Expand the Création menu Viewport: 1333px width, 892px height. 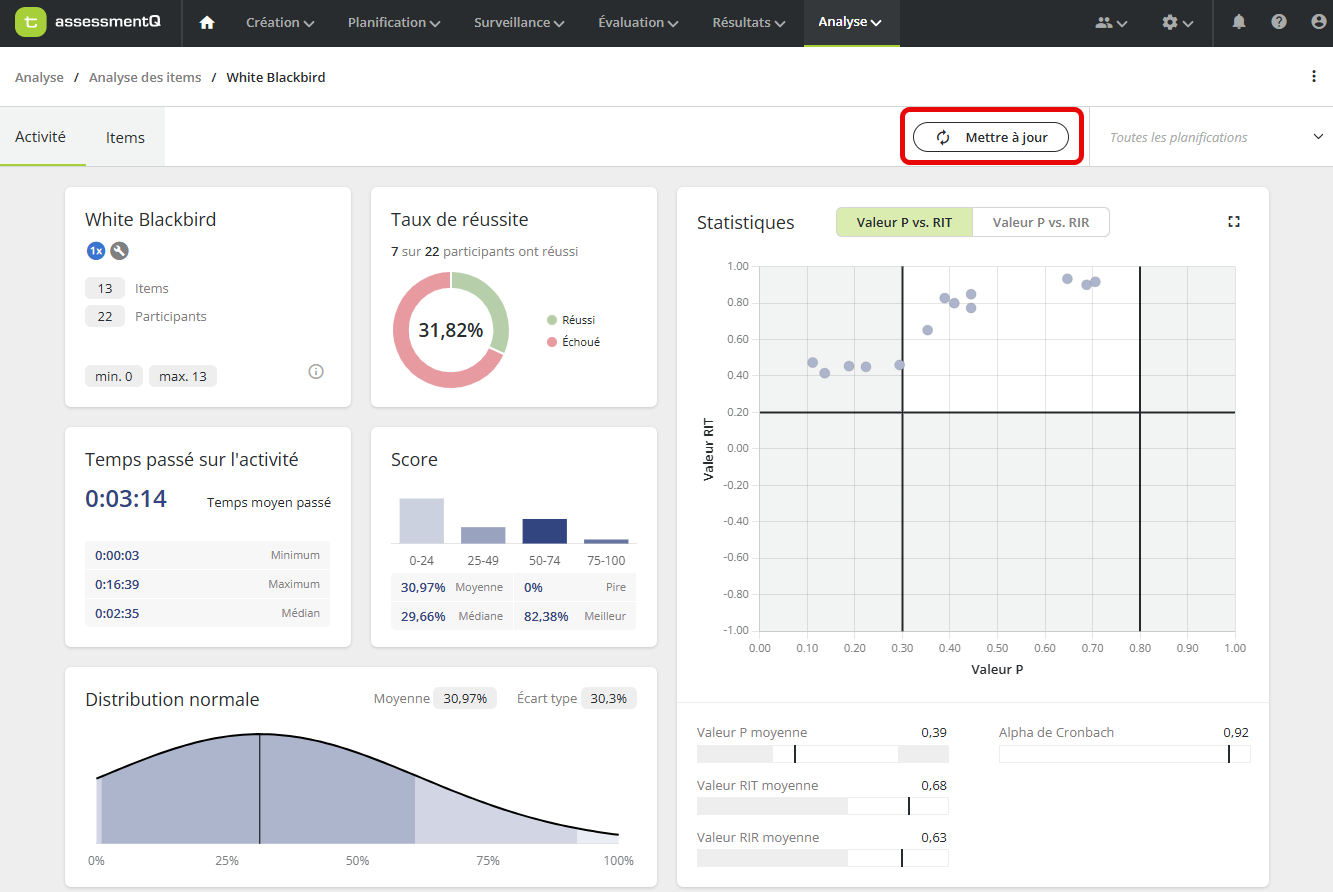pos(280,22)
